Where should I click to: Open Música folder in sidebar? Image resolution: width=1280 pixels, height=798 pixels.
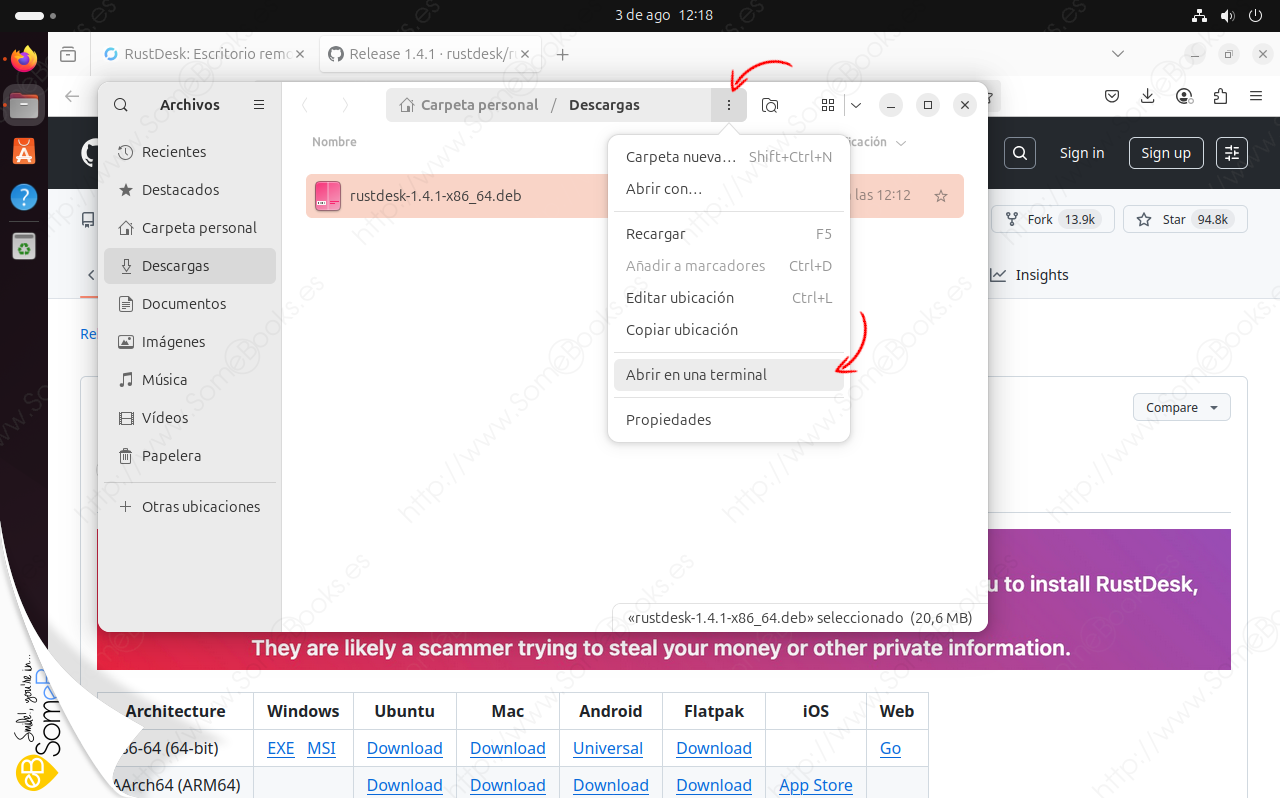(x=190, y=380)
